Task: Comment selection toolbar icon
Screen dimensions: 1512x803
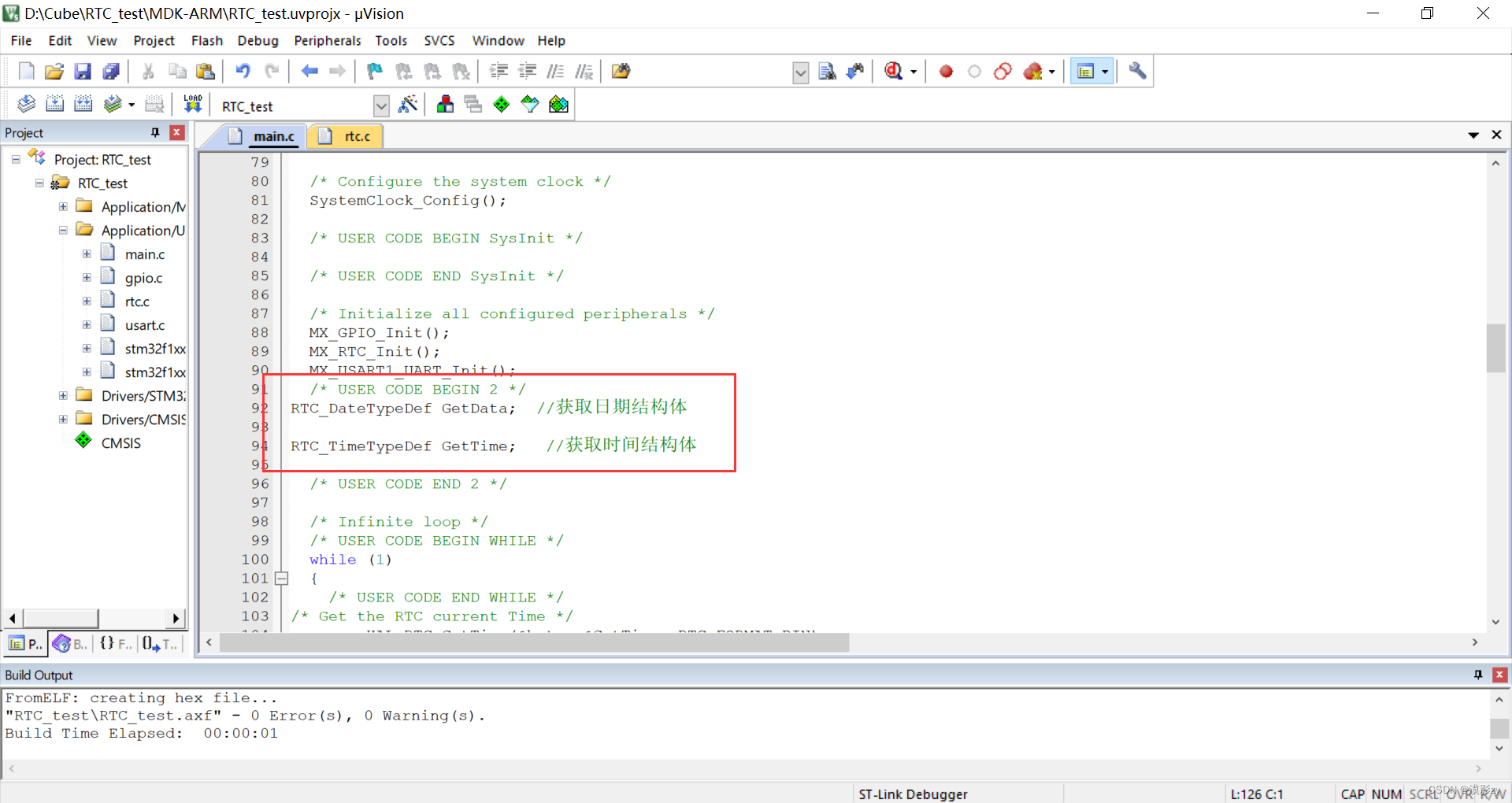Action: point(555,72)
